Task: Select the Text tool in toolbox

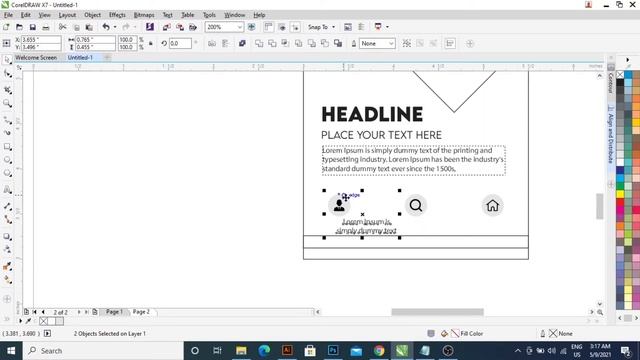Action: point(7,190)
